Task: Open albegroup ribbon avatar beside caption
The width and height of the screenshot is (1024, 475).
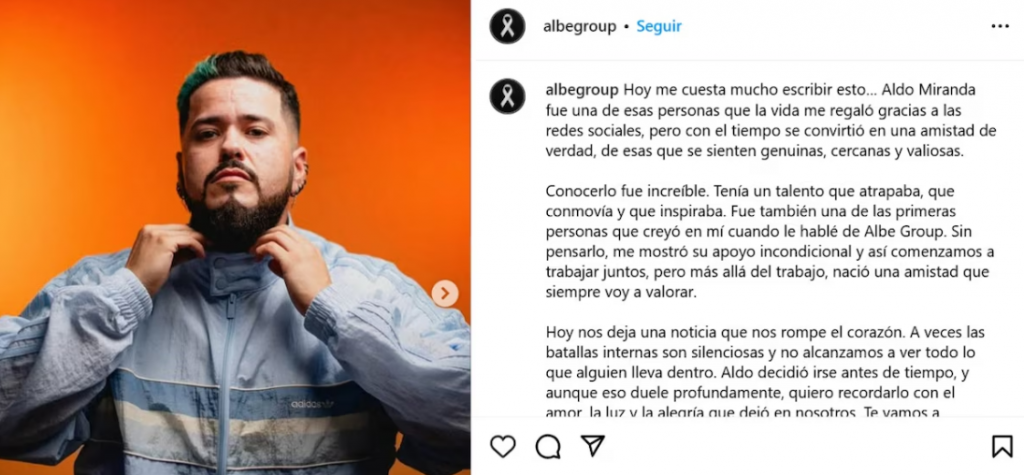Action: click(507, 96)
